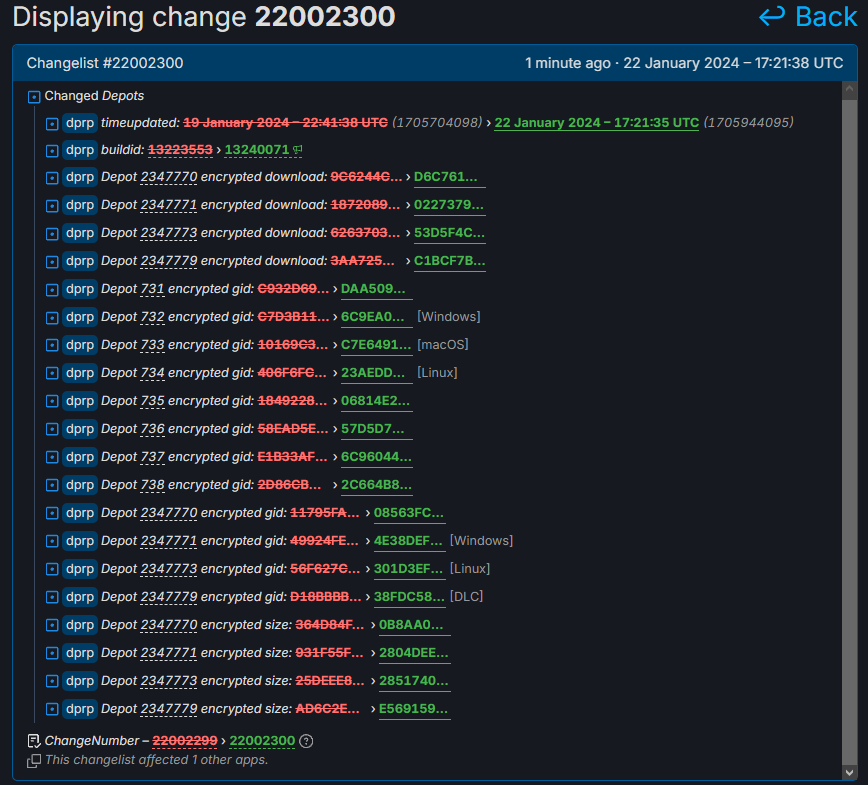Open new buildid link 13240071
Screen dimensions: 868x785
[257, 150]
